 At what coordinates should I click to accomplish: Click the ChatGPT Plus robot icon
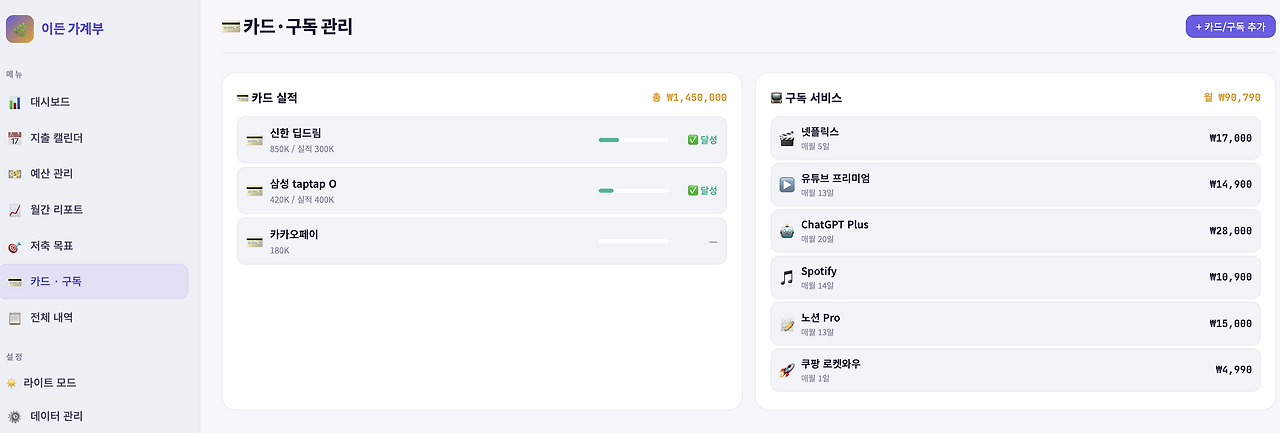coord(787,231)
